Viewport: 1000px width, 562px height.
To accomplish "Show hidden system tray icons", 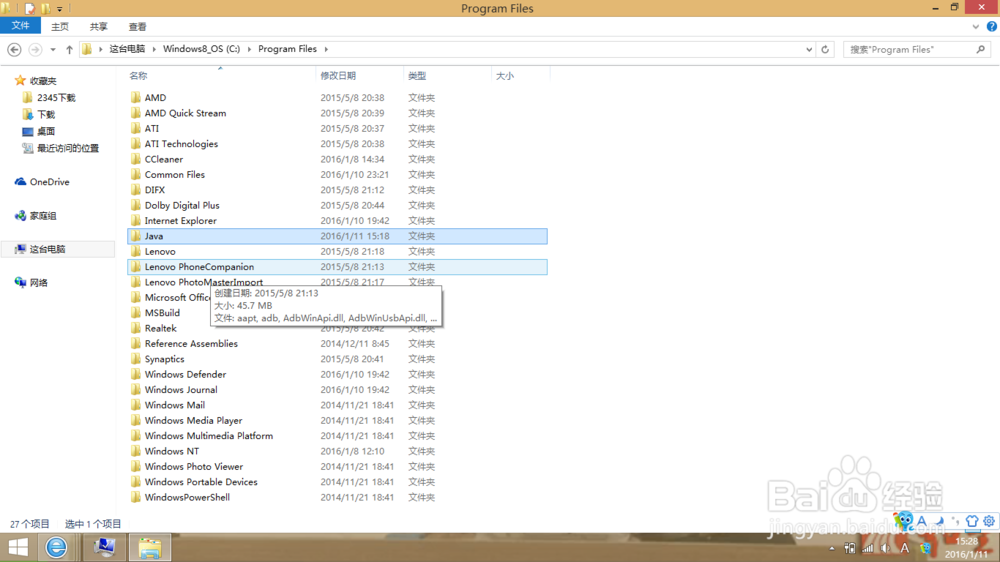I will pyautogui.click(x=832, y=549).
